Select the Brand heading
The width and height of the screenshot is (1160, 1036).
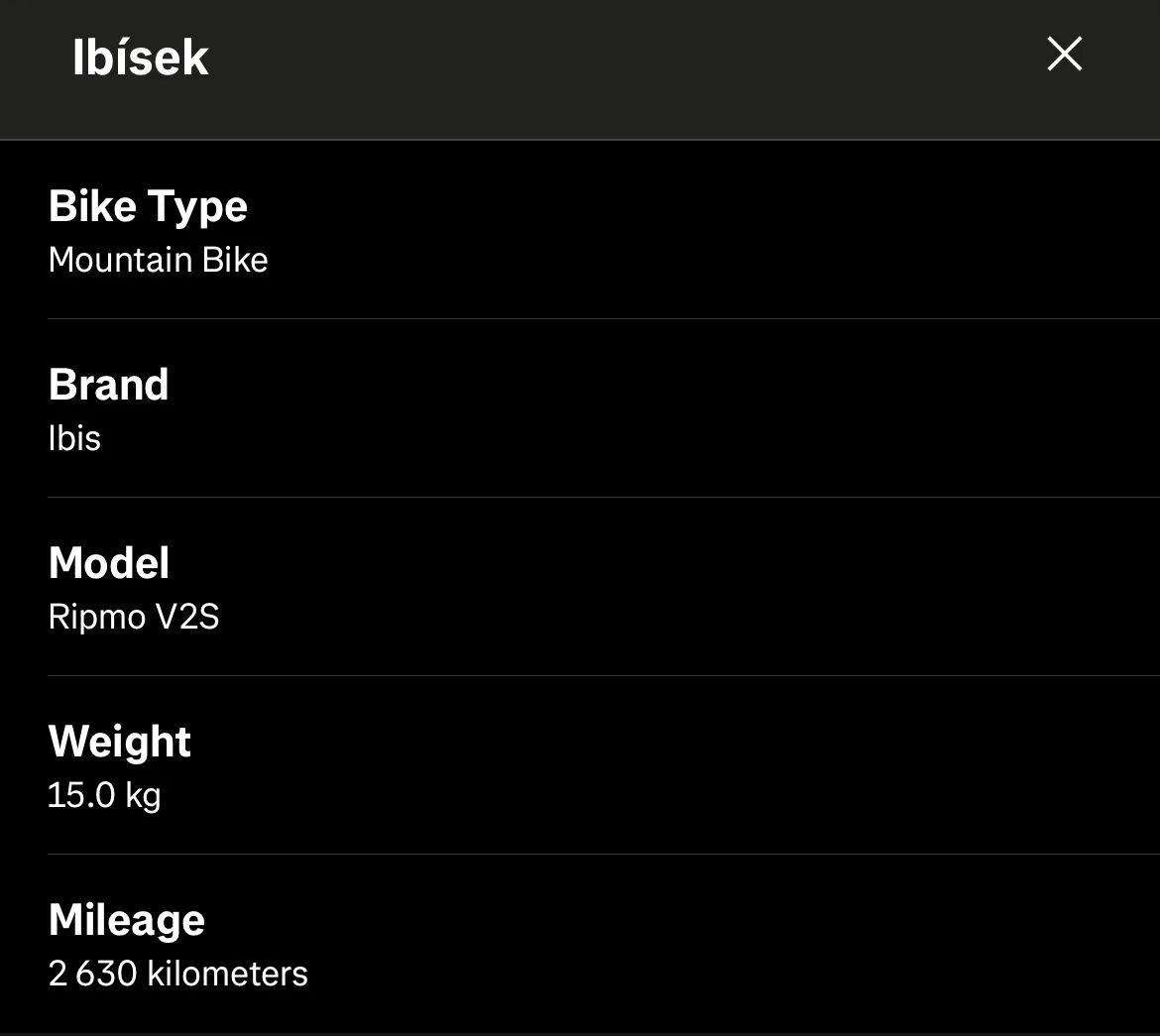pos(108,385)
